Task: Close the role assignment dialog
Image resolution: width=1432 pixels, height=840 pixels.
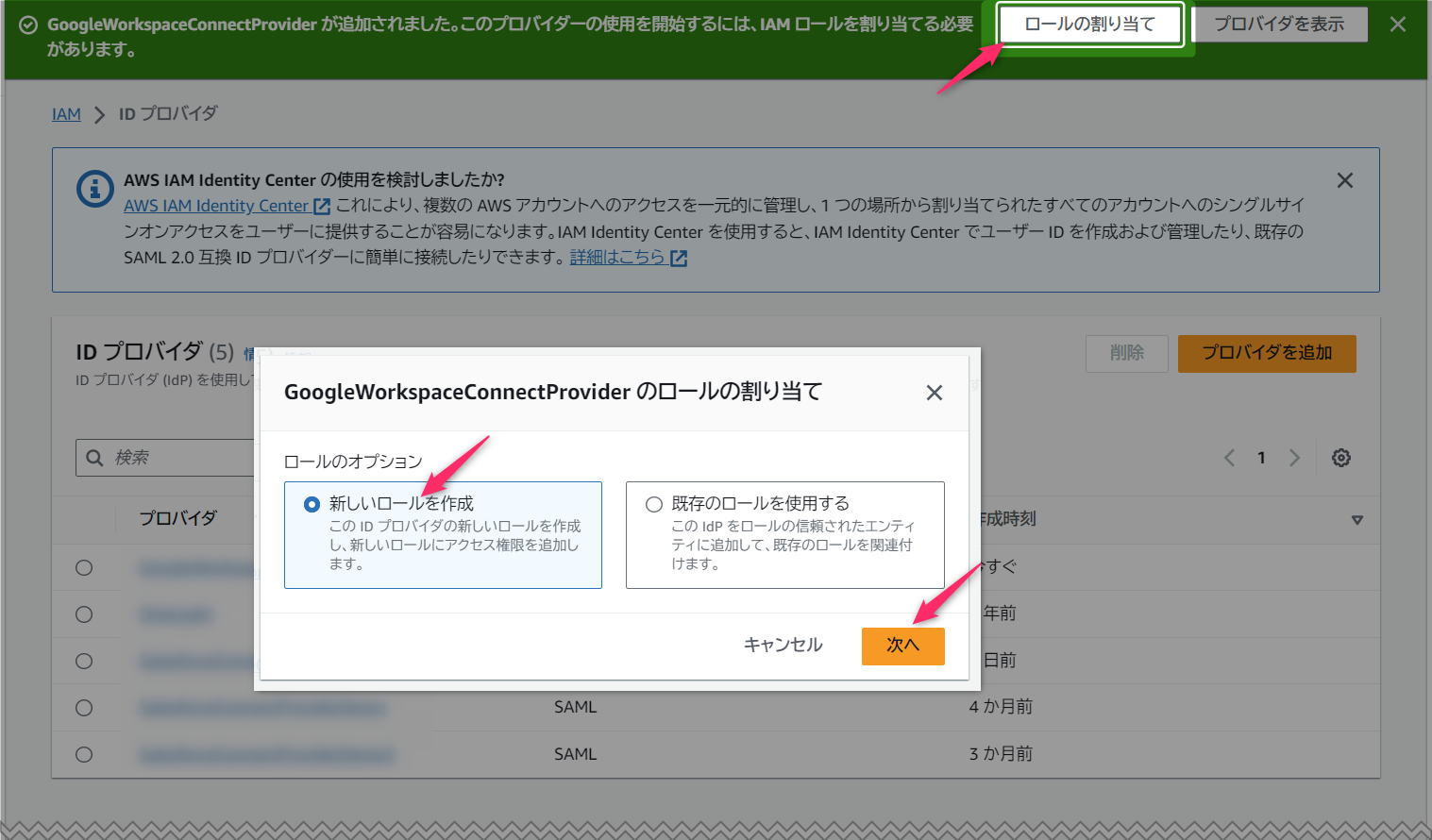Action: [x=935, y=393]
